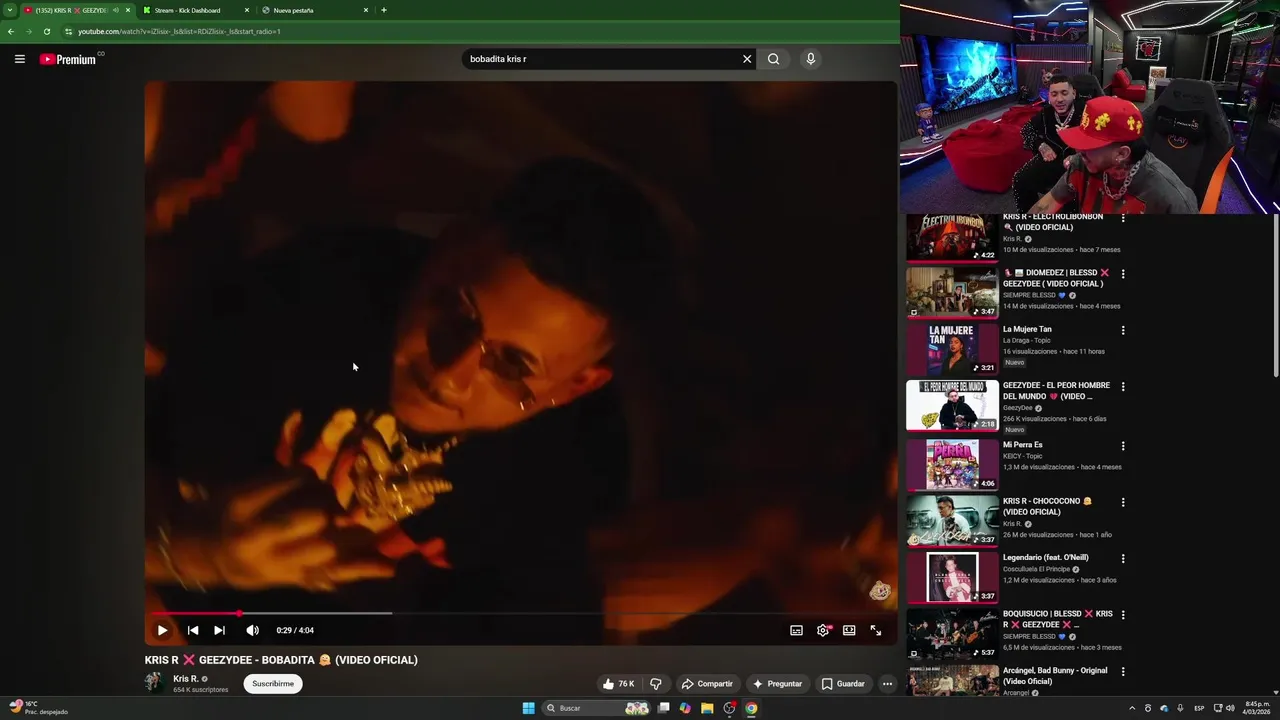
Task: Open the Legendario (feat. O'Neill) thumbnail
Action: pyautogui.click(x=952, y=577)
